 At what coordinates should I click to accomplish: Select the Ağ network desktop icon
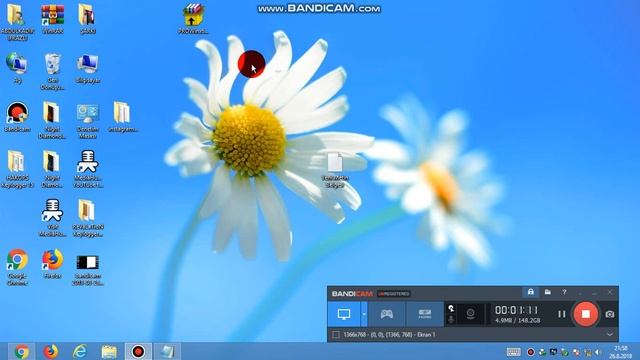coord(17,68)
